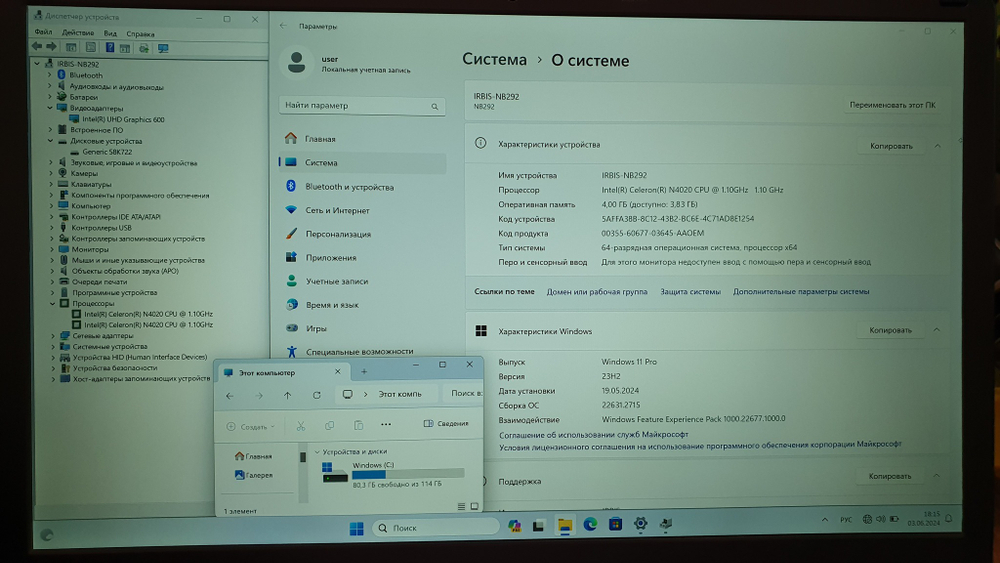Click the Explorer up arrow
The image size is (1000, 563).
(288, 395)
